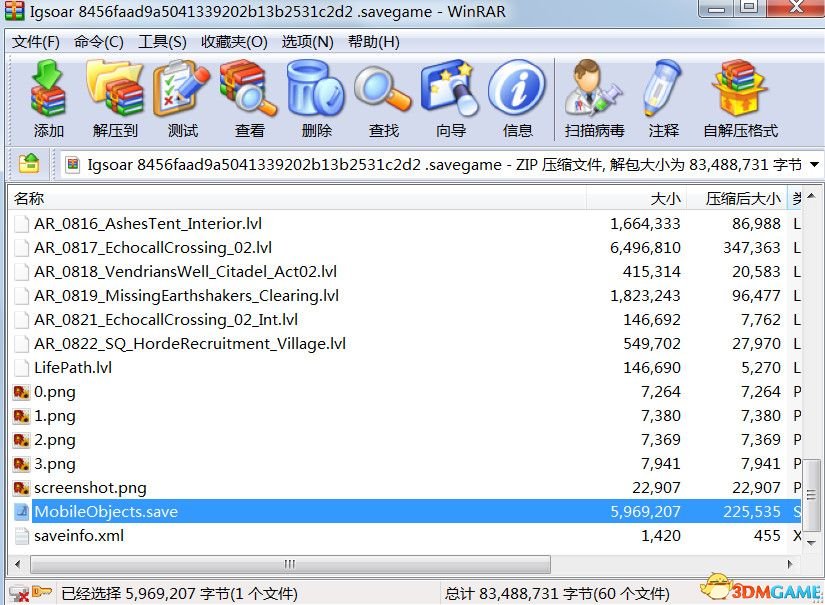
Task: Open the 文件(F) menu
Action: pos(36,42)
